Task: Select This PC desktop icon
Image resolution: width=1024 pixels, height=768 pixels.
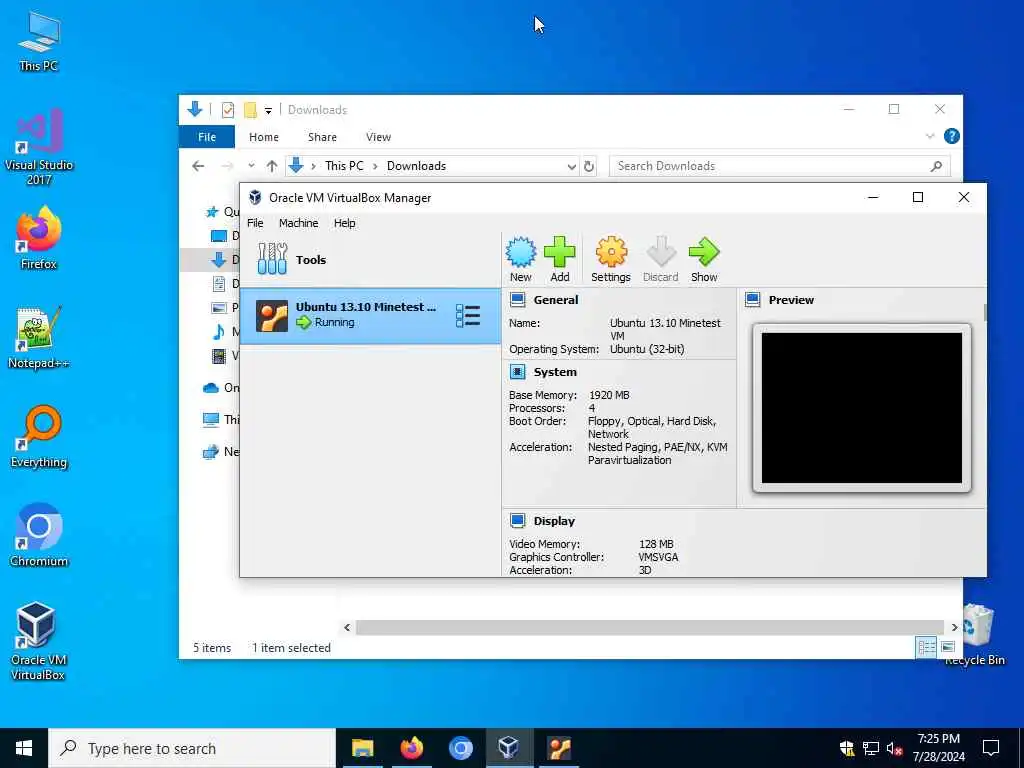Action: (39, 40)
